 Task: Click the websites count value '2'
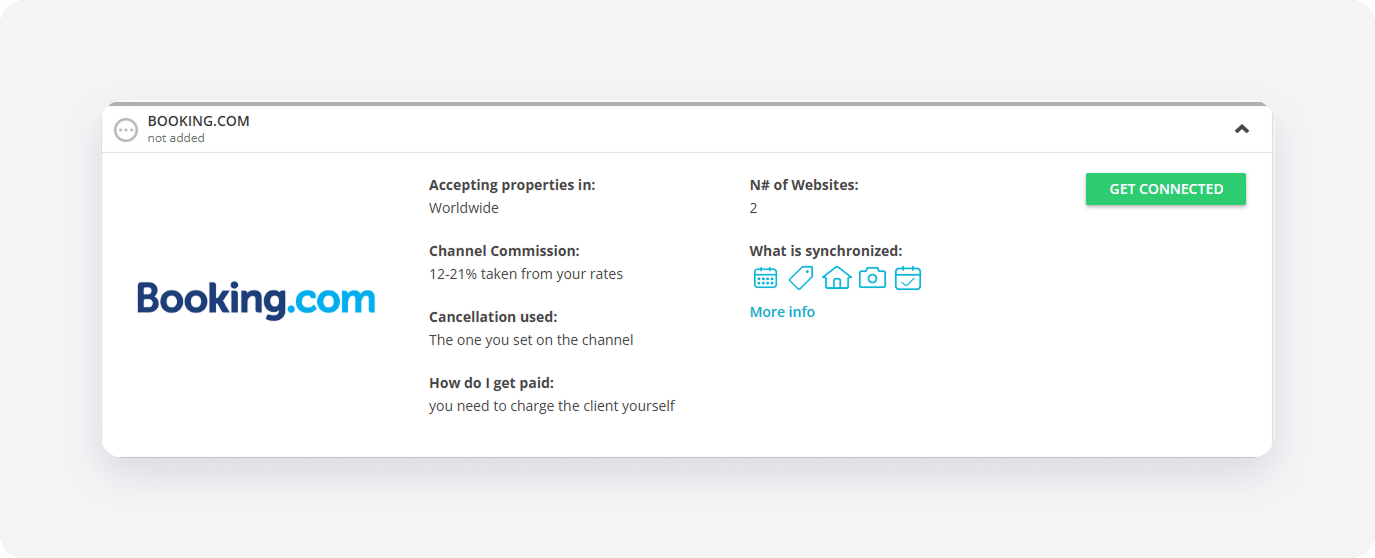point(754,208)
